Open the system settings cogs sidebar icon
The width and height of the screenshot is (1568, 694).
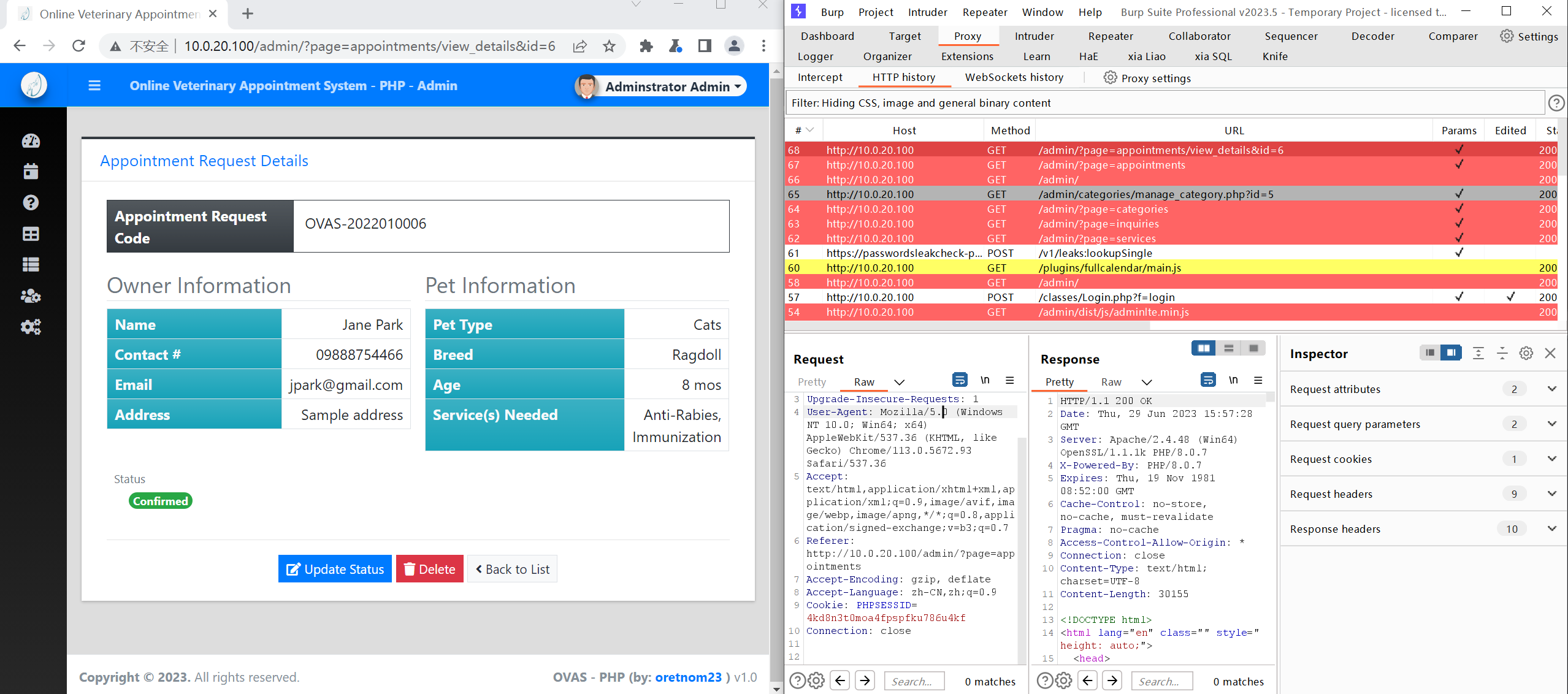click(31, 327)
